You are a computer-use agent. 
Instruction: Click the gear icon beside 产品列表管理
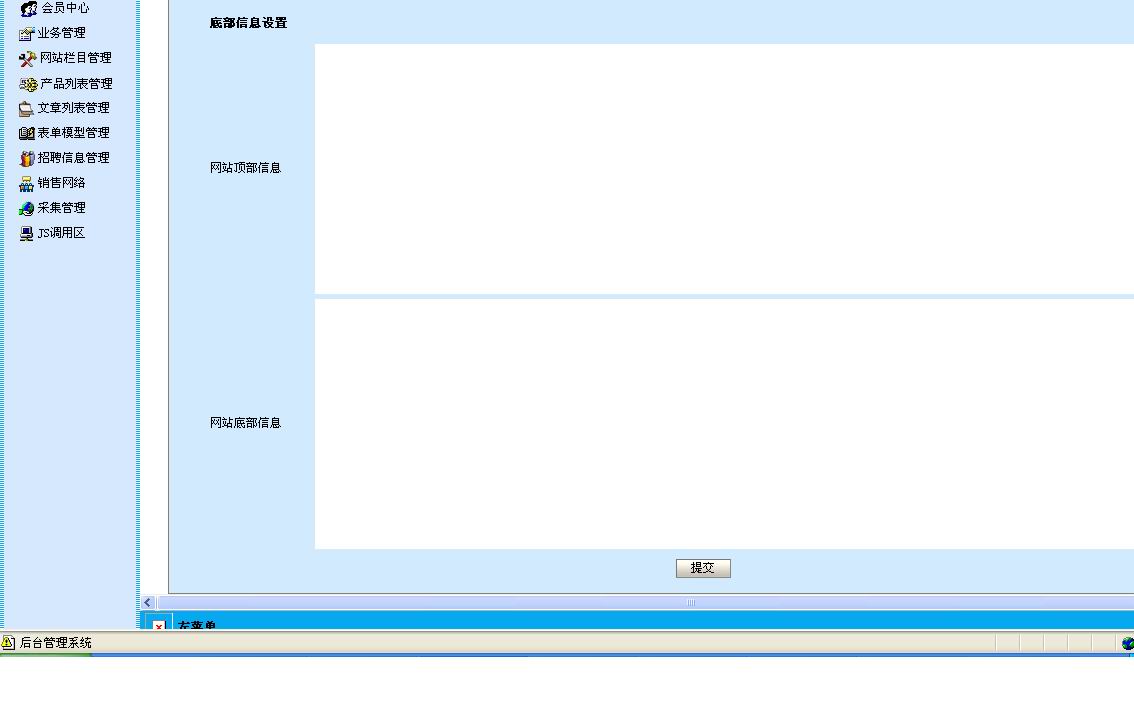27,84
